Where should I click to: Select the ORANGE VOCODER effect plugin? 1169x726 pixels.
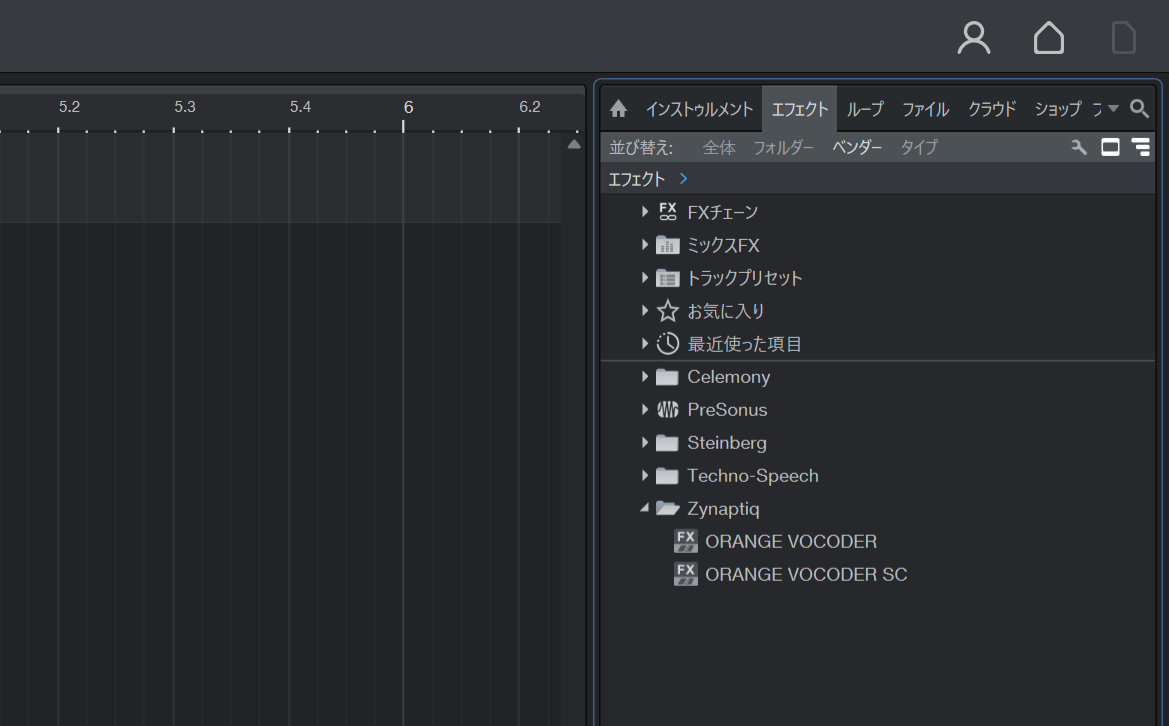[x=790, y=542]
